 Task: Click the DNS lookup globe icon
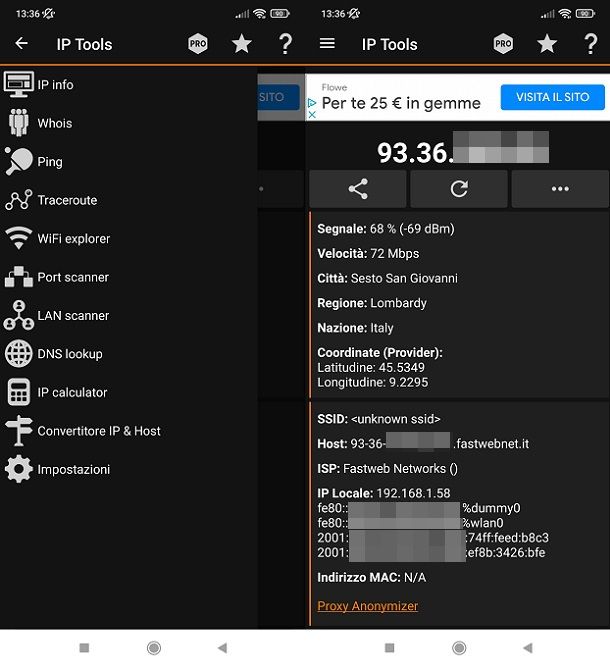(x=18, y=354)
